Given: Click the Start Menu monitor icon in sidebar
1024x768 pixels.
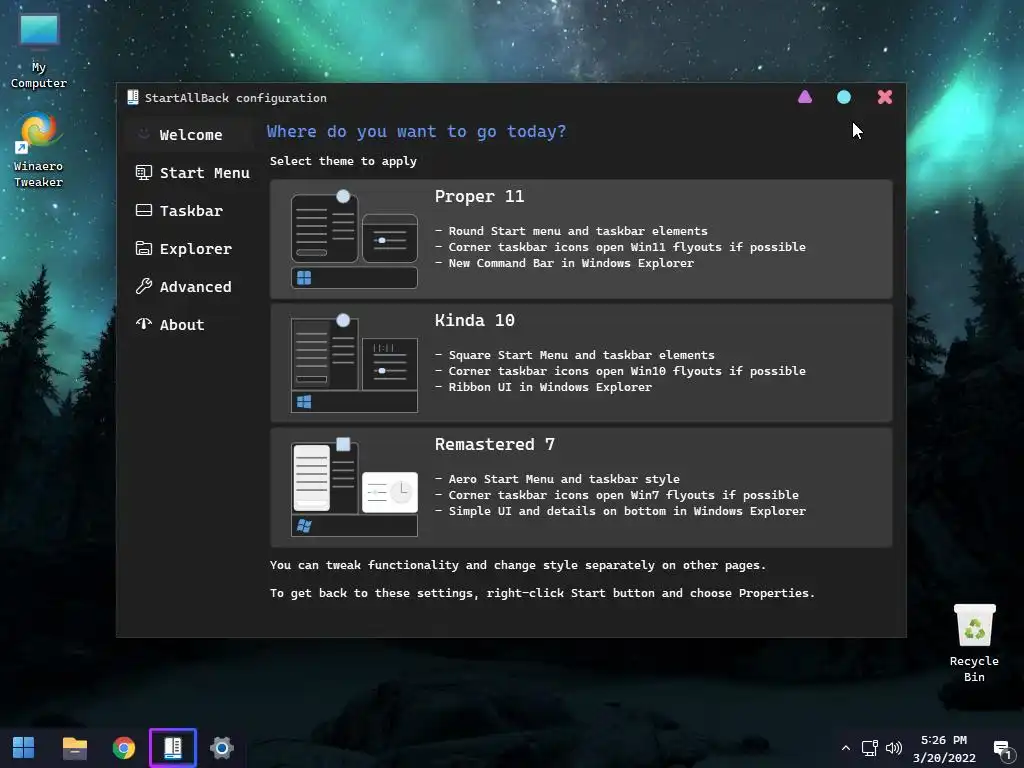Looking at the screenshot, I should (144, 172).
